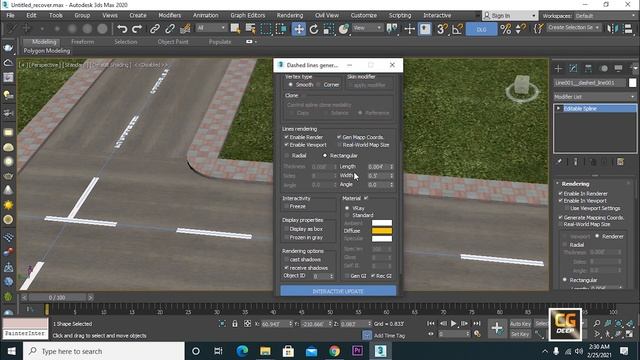Click the Width spinner arrows in dialog

[x=391, y=176]
